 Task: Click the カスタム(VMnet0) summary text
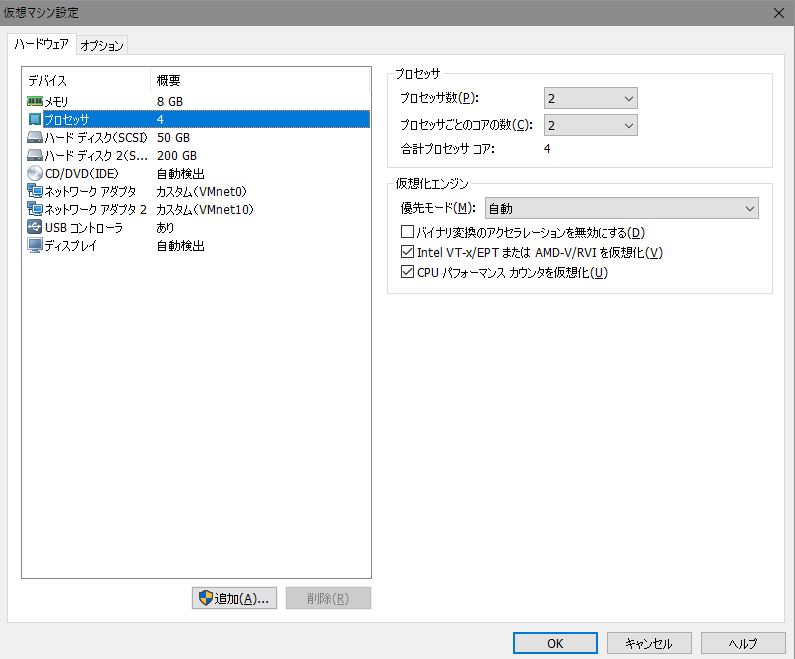[x=201, y=191]
